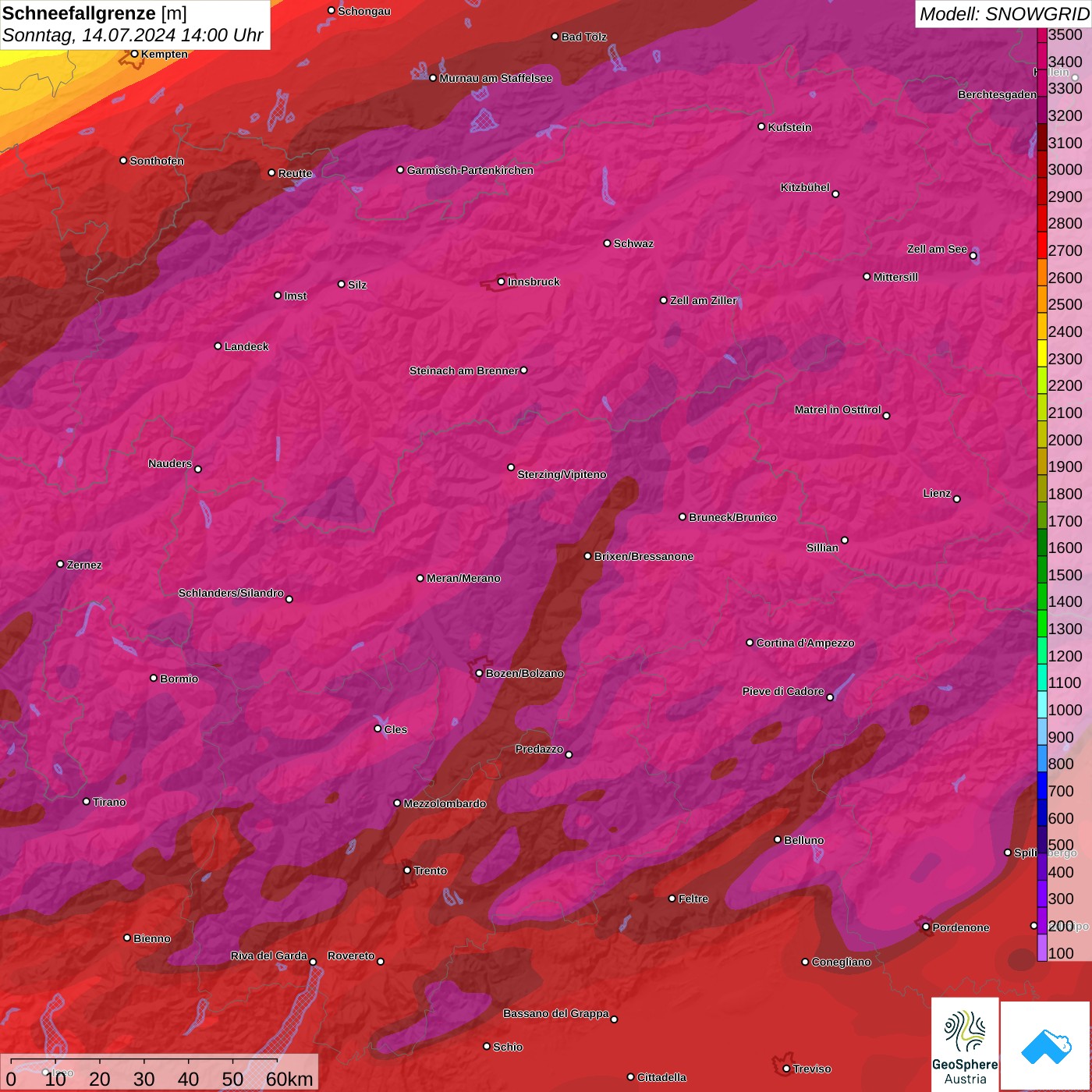Click the Predazzo location dot
Image resolution: width=1092 pixels, height=1092 pixels.
[569, 754]
